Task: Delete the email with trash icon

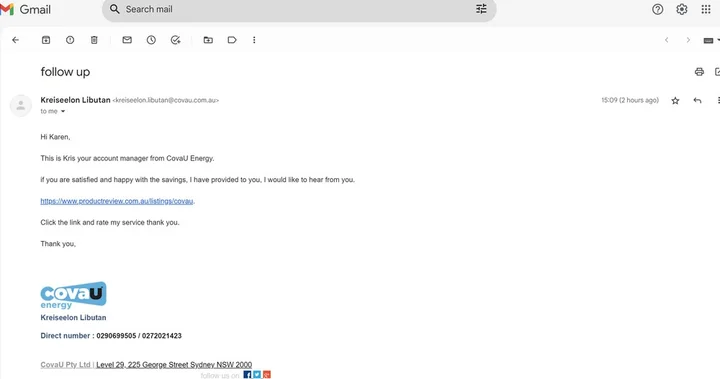Action: tap(94, 40)
